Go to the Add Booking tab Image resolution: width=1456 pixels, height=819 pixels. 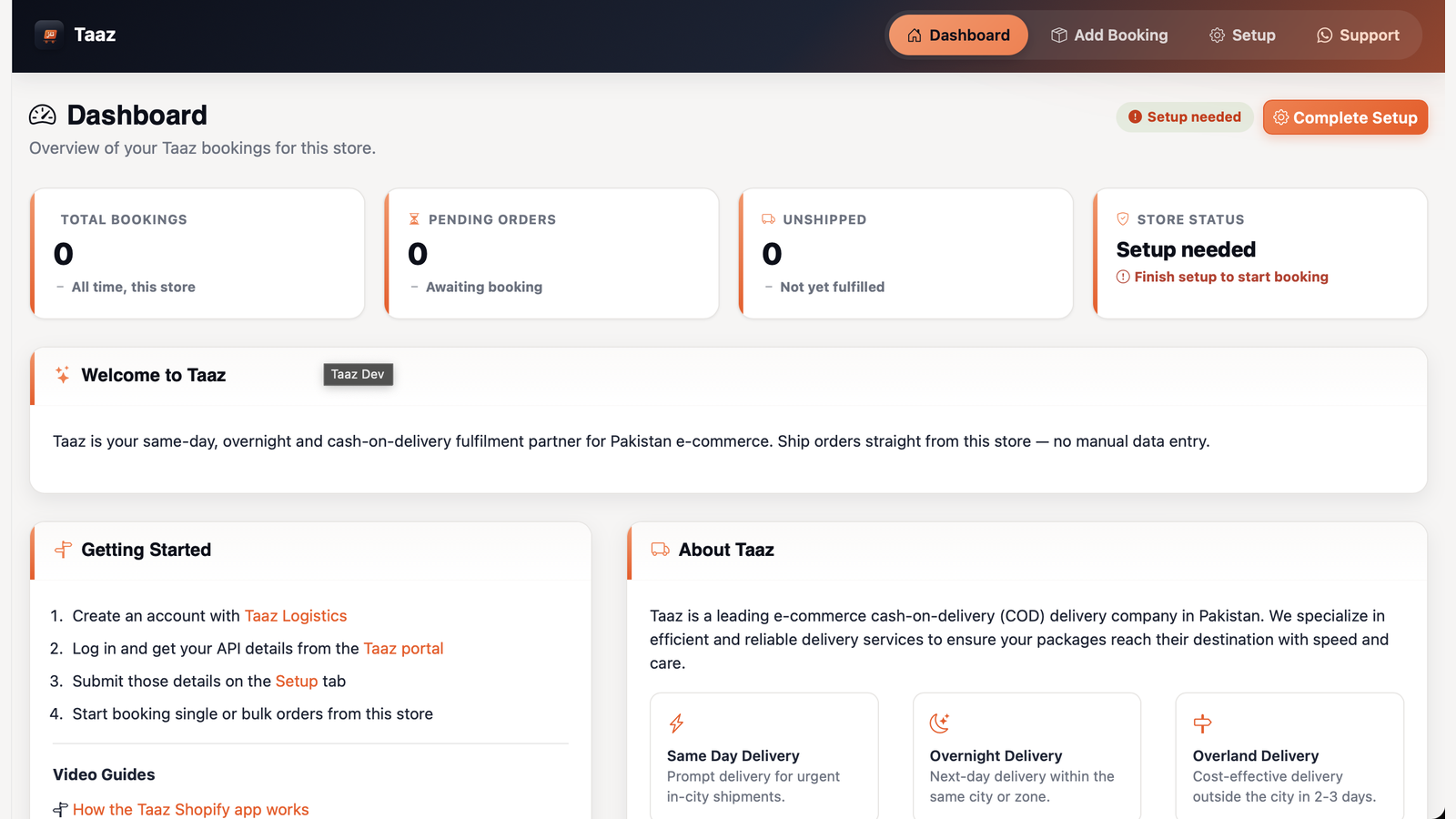point(1109,35)
